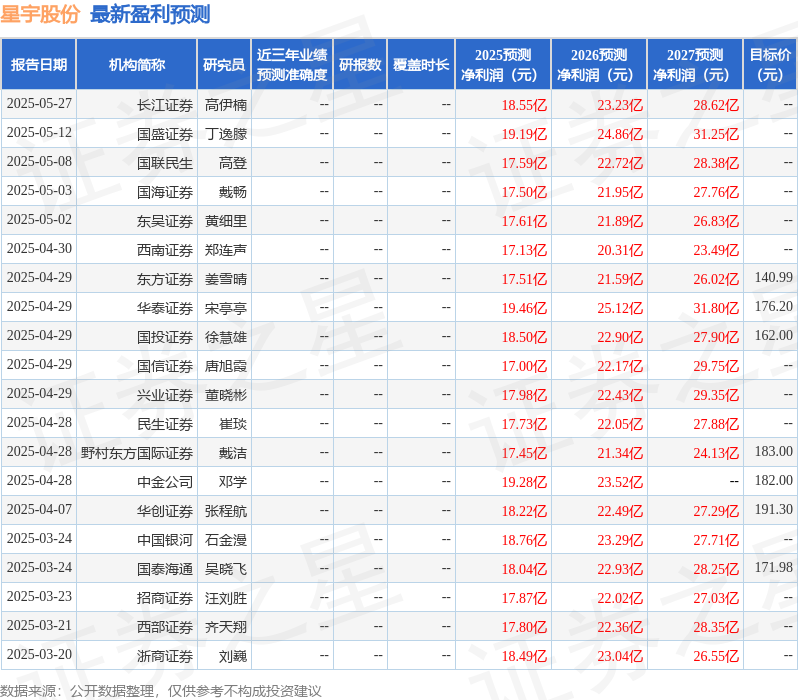The width and height of the screenshot is (798, 700).
Task: Click the 数据来源 footnote text
Action: click(161, 691)
